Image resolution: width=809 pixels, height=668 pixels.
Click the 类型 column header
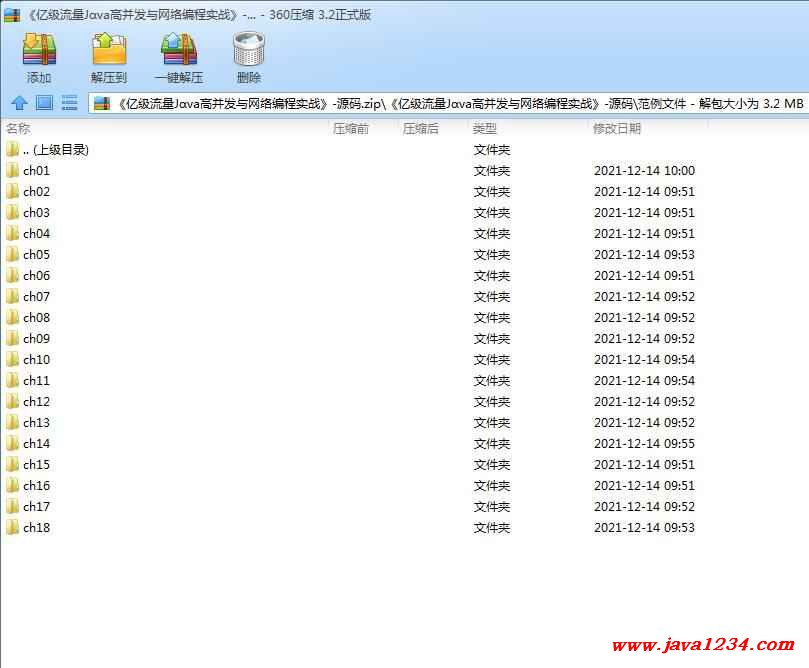pos(484,129)
